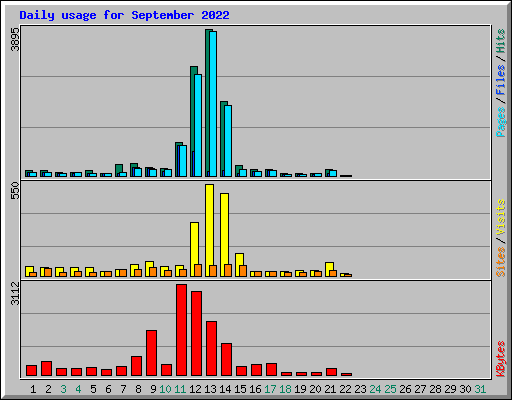This screenshot has height=400, width=512.
Task: Select the red KBytes bar for day 8
Action: point(136,366)
